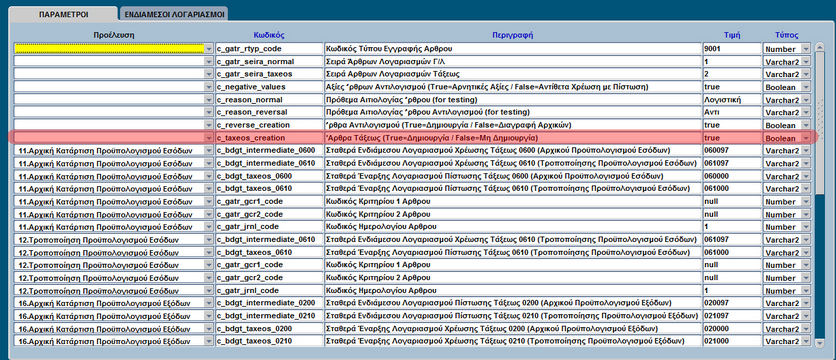Click the value field containing 020097
This screenshot has height=360, width=836.
click(732, 303)
